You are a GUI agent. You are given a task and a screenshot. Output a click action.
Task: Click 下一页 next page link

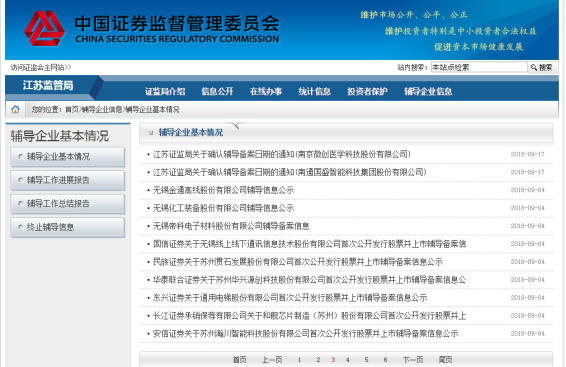click(x=413, y=360)
